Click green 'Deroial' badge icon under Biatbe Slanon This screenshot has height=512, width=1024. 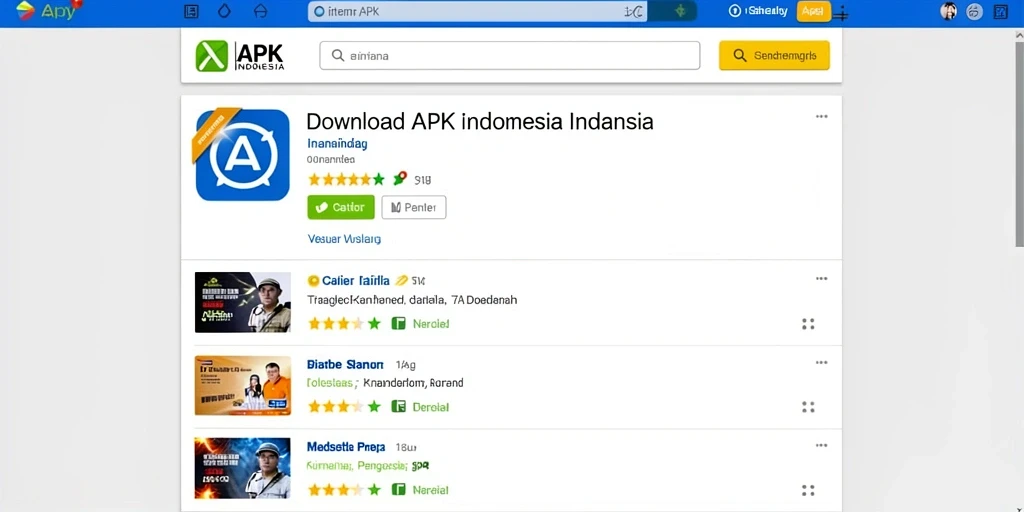pyautogui.click(x=398, y=407)
